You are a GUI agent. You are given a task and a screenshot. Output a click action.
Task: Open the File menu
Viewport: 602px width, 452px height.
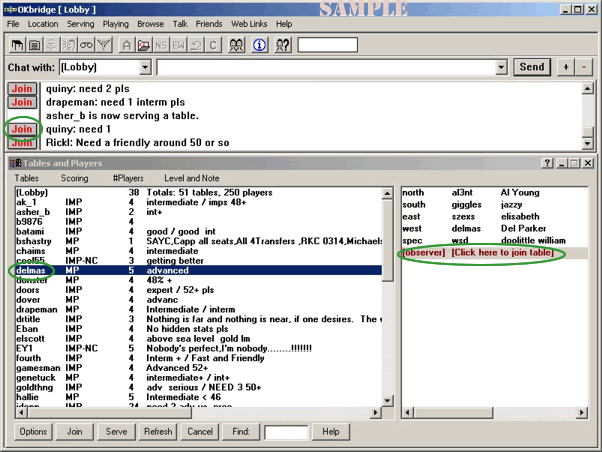13,24
